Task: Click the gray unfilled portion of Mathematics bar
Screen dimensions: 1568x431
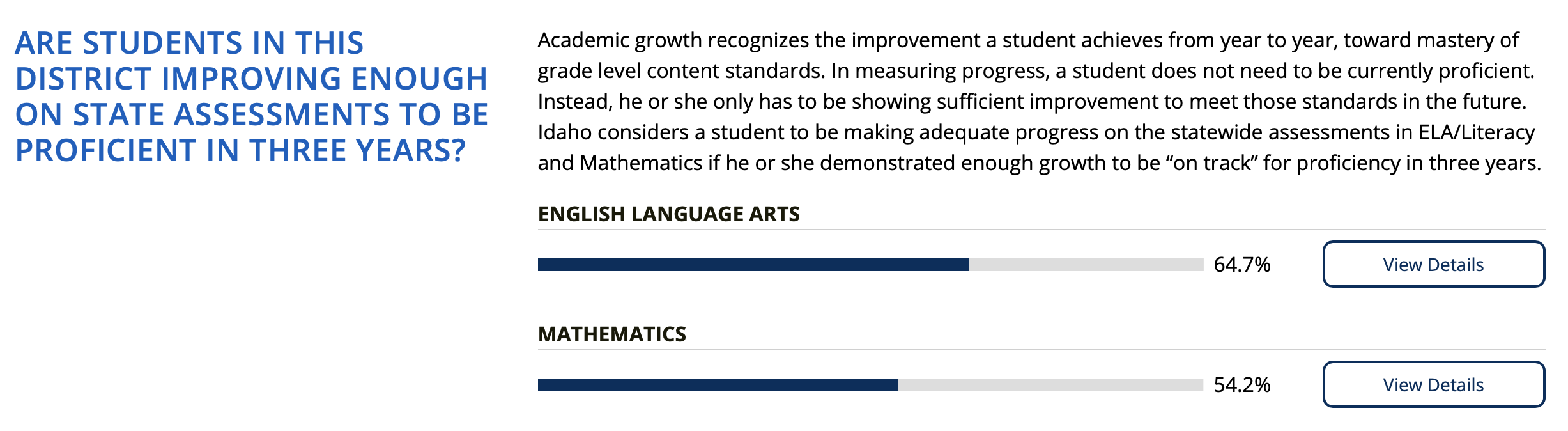Action: coord(1050,385)
